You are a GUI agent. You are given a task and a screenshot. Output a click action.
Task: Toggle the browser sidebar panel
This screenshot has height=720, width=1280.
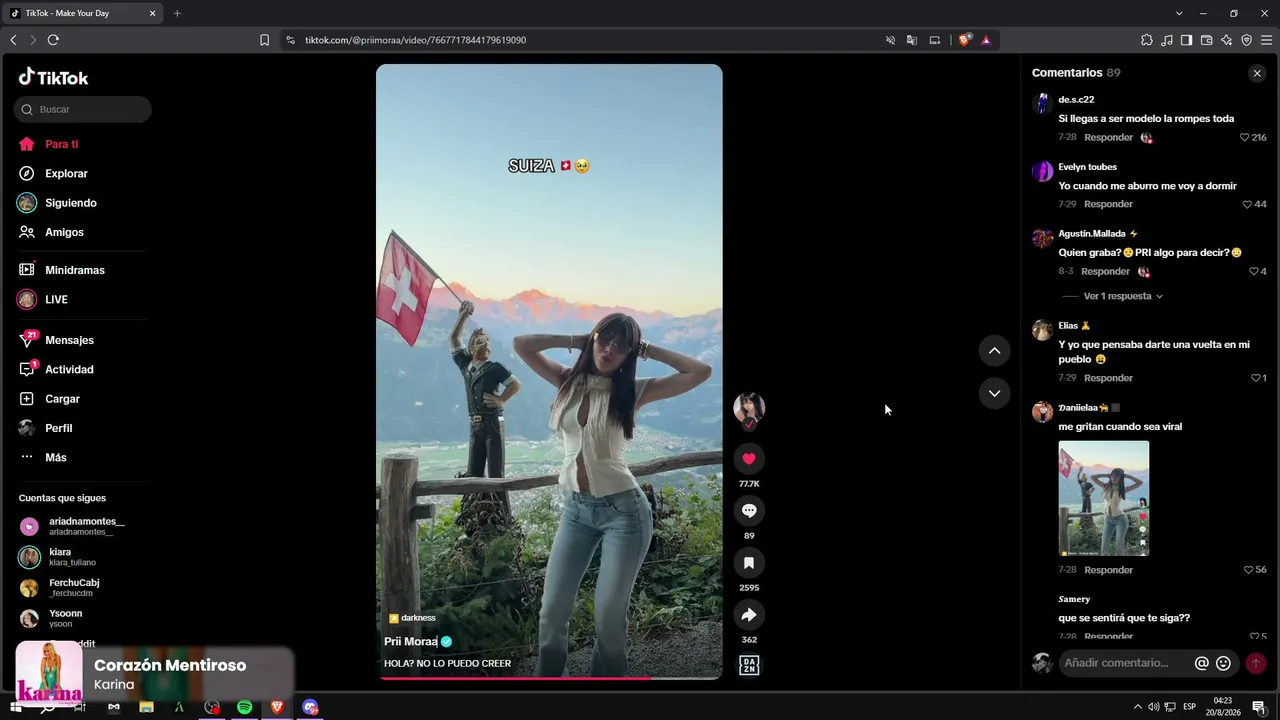coord(1186,40)
